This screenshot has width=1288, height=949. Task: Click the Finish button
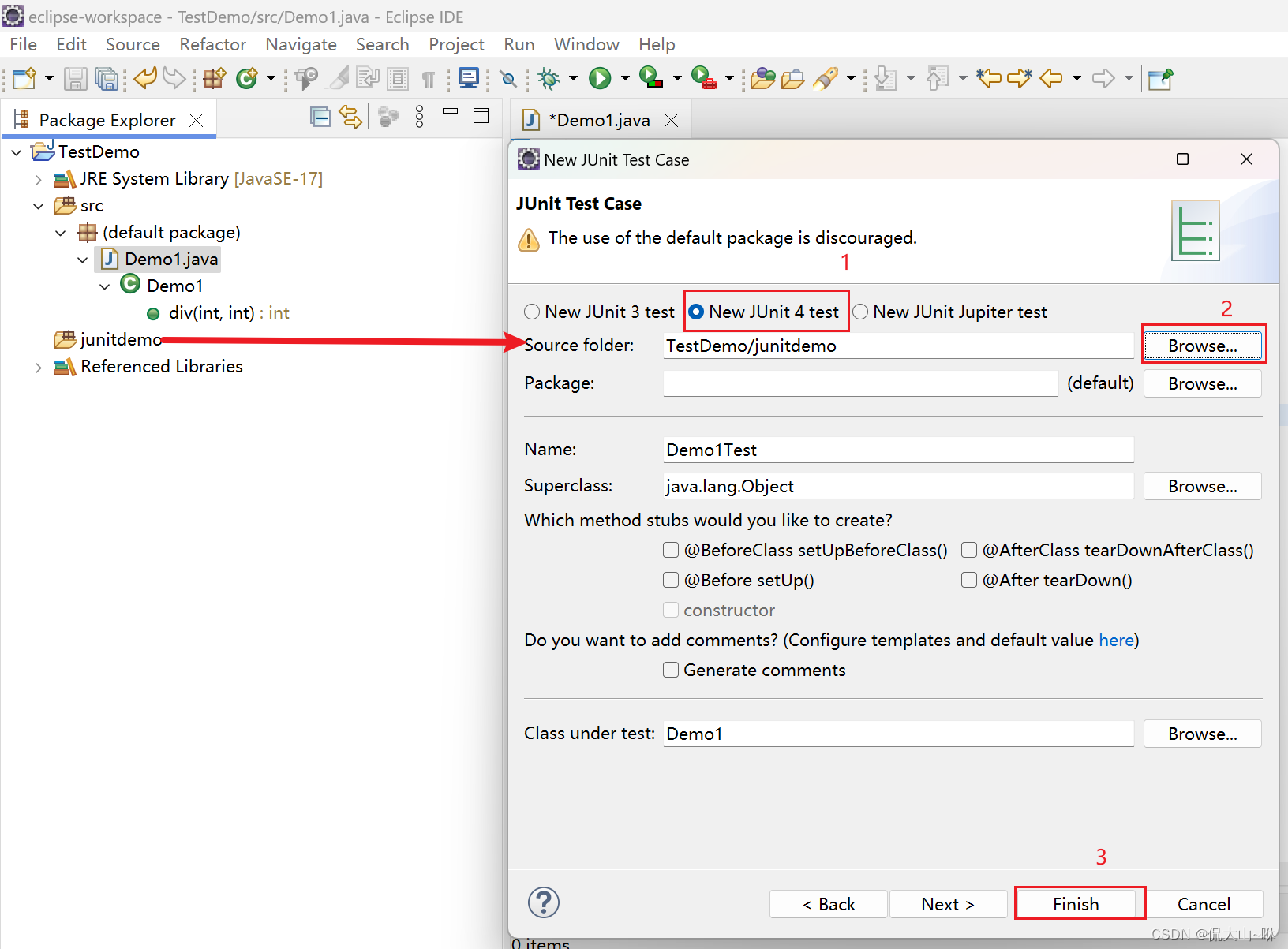tap(1076, 904)
